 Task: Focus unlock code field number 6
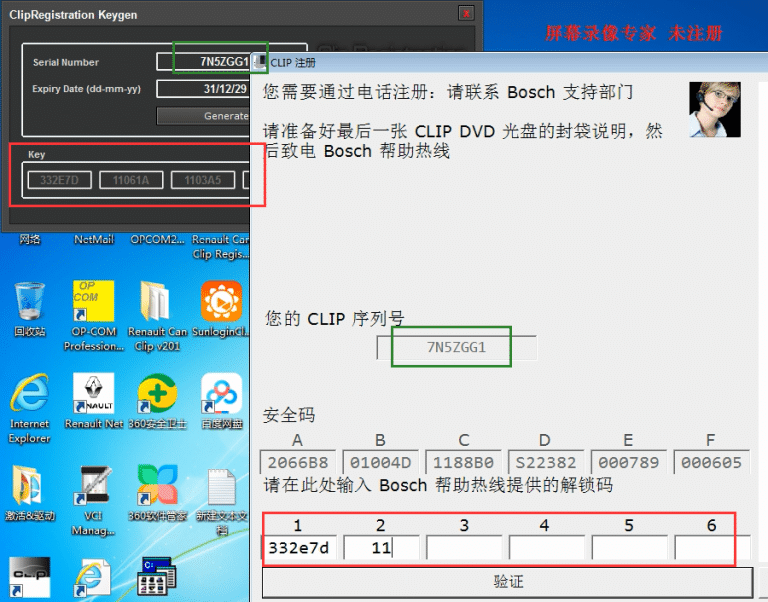point(709,547)
